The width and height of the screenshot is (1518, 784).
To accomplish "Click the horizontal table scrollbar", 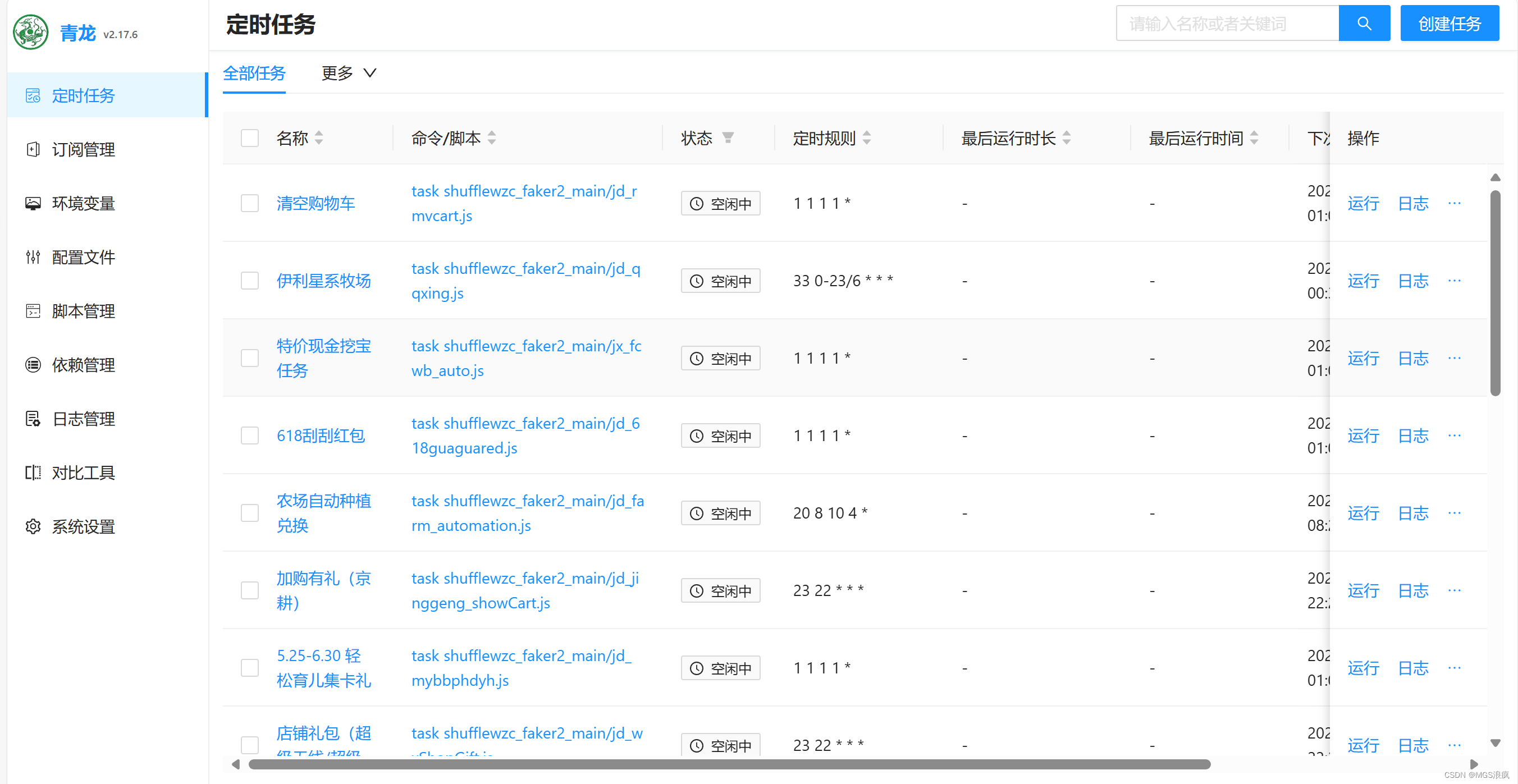I will (729, 764).
